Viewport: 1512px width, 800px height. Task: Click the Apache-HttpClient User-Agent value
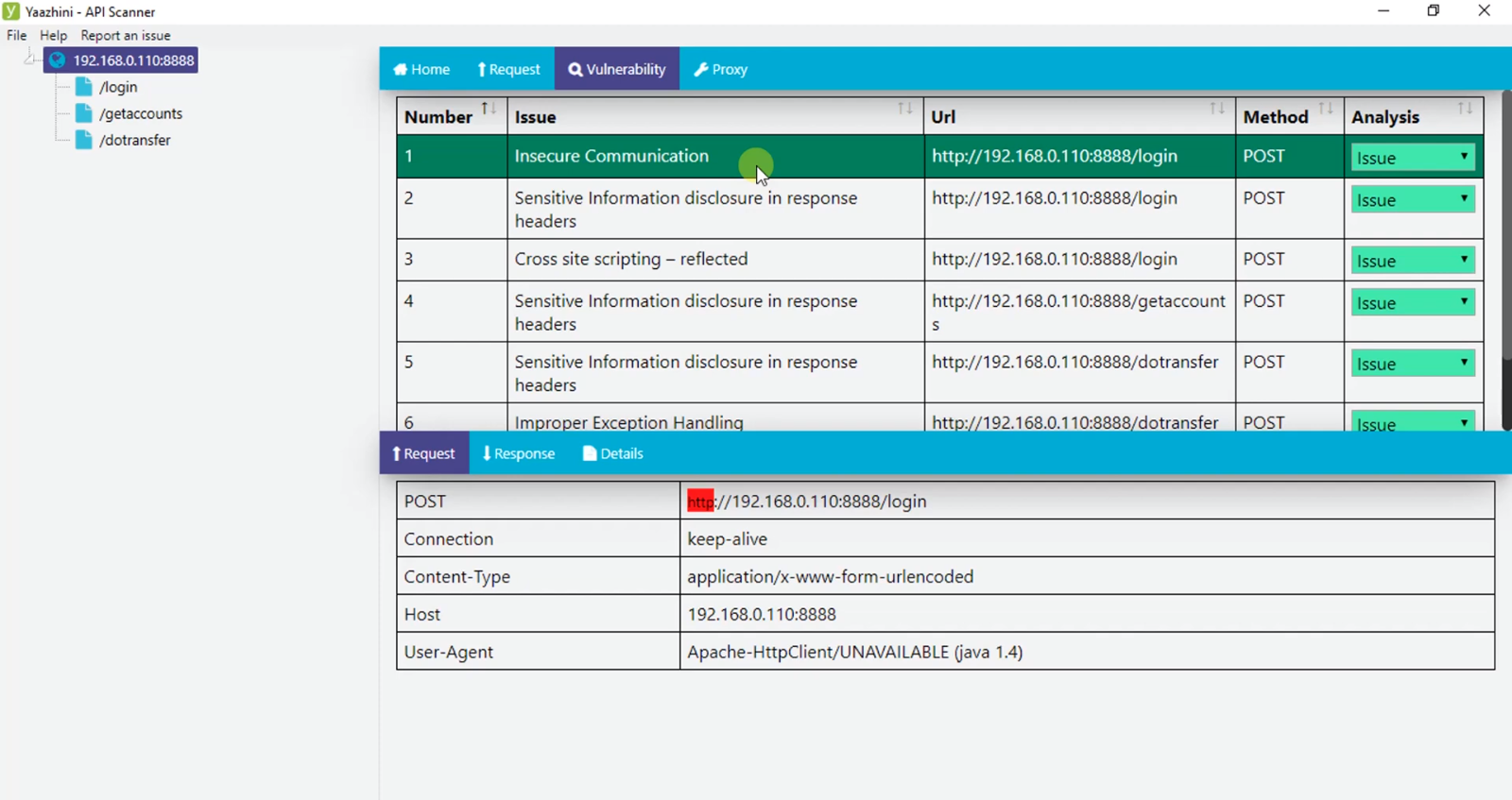click(854, 652)
